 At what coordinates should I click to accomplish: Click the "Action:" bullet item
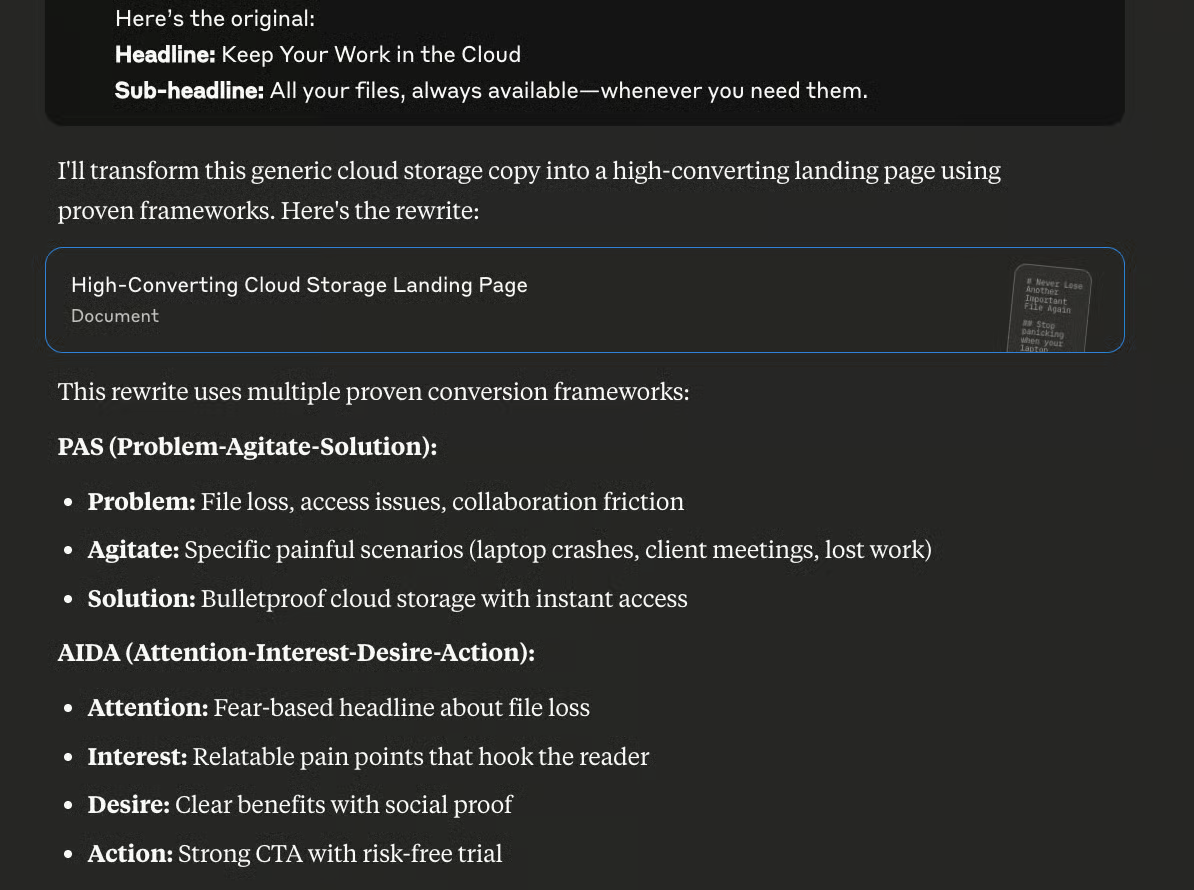(x=295, y=853)
